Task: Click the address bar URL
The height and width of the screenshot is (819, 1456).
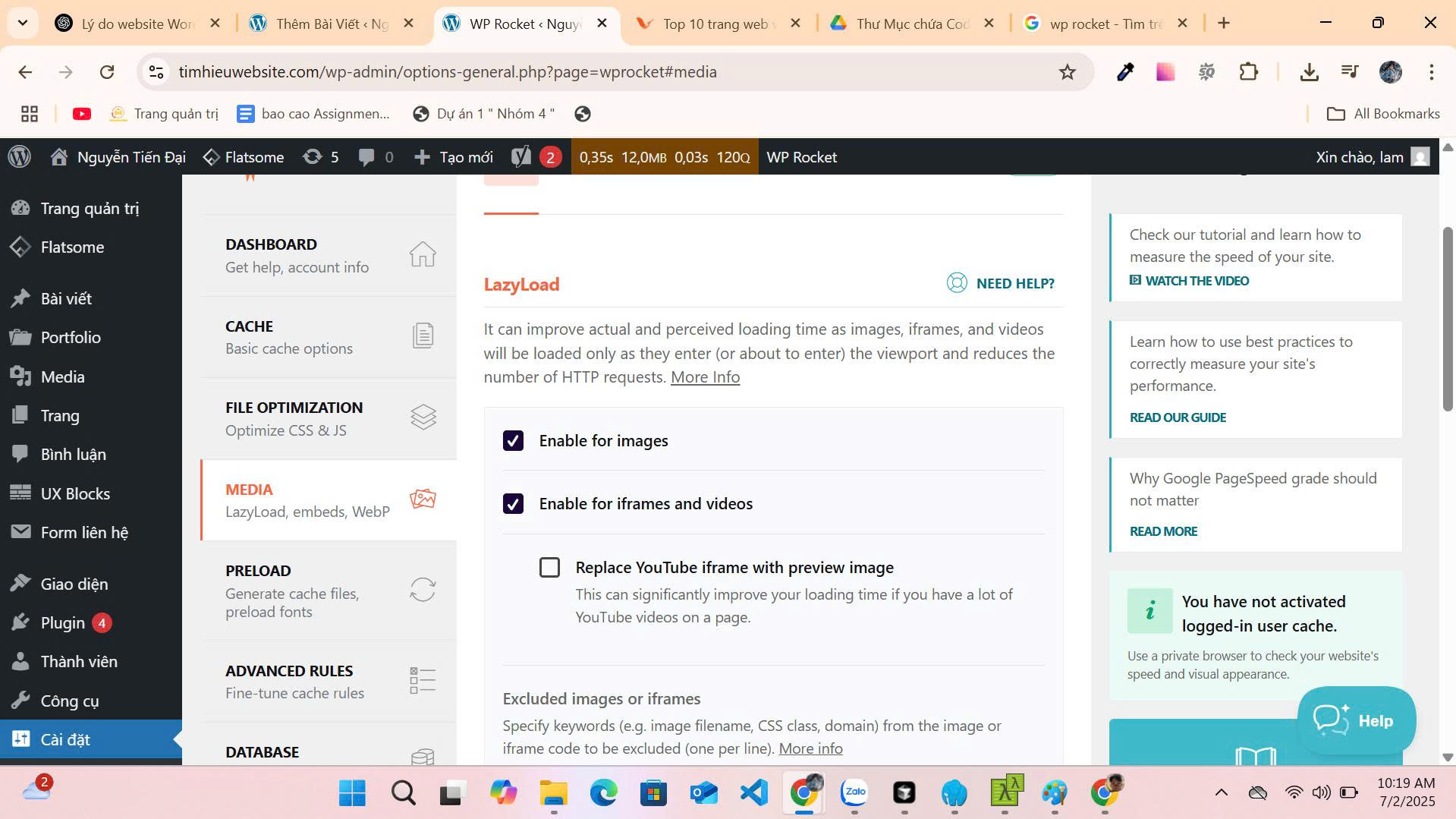Action: pyautogui.click(x=448, y=72)
